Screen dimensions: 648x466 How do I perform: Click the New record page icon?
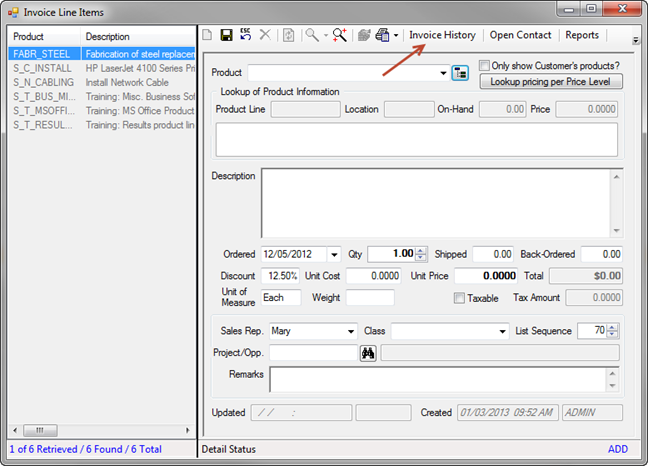(x=207, y=35)
